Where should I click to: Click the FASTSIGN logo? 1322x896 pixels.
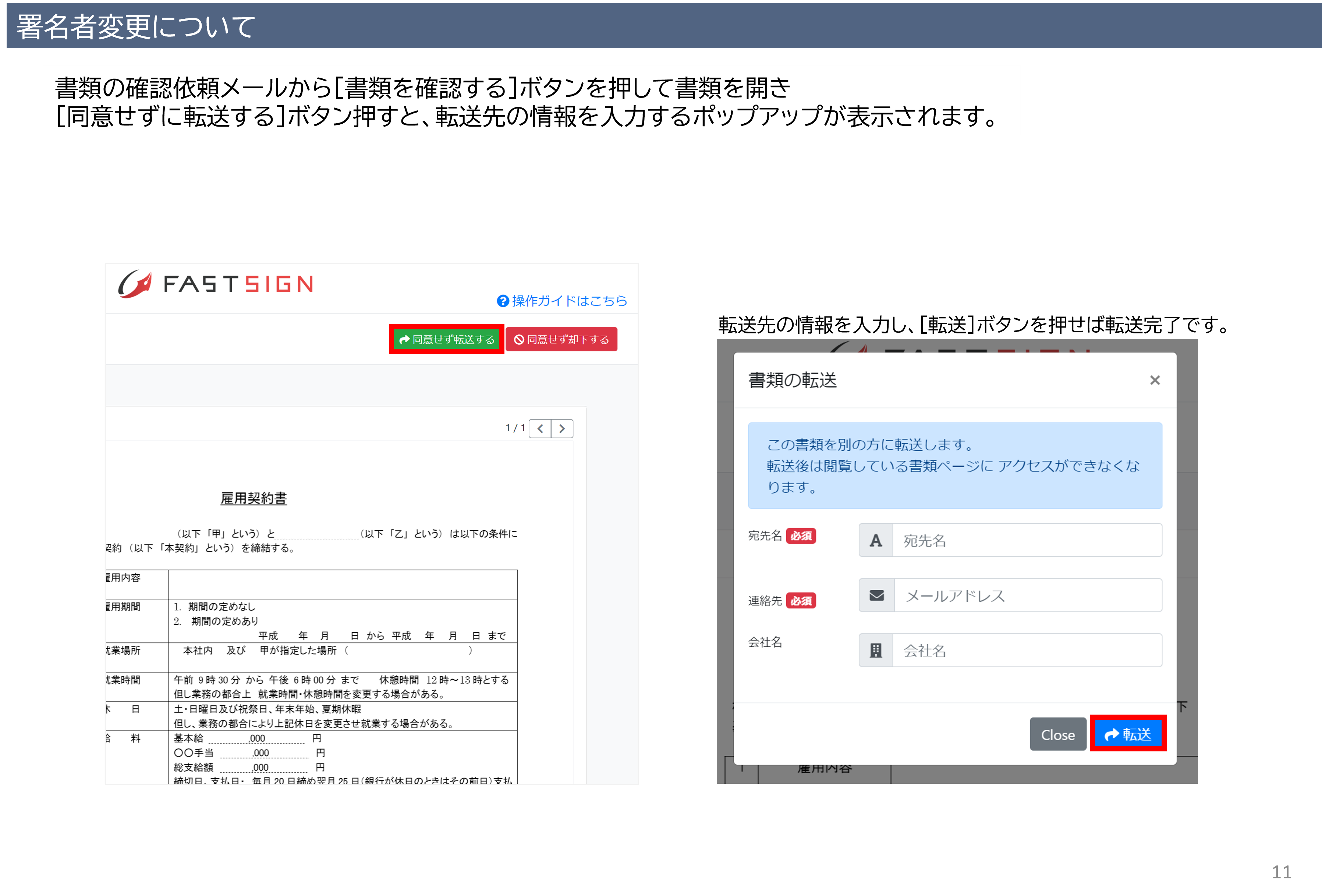coord(216,283)
